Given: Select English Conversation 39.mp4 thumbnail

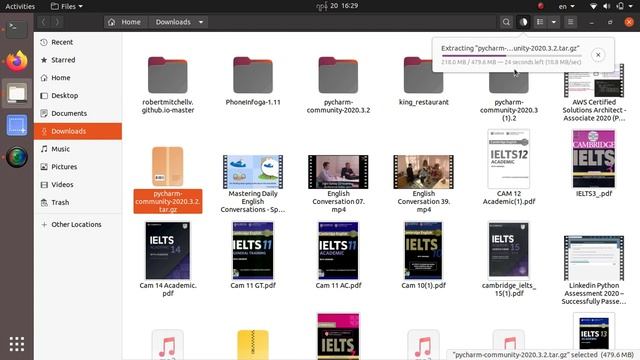Looking at the screenshot, I should [423, 172].
